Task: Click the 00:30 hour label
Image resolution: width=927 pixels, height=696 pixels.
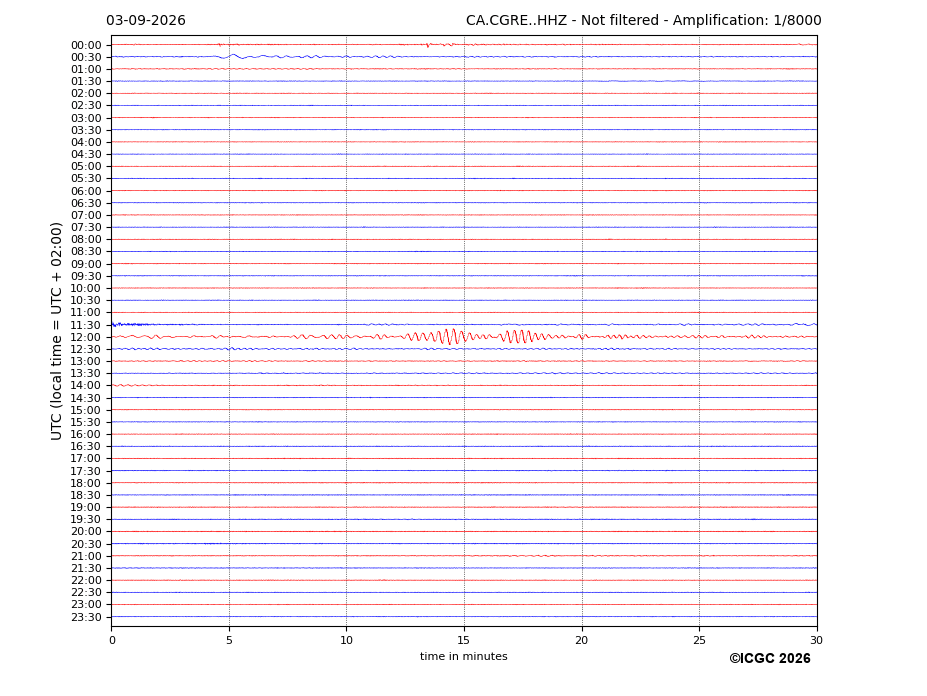Action: click(x=86, y=57)
